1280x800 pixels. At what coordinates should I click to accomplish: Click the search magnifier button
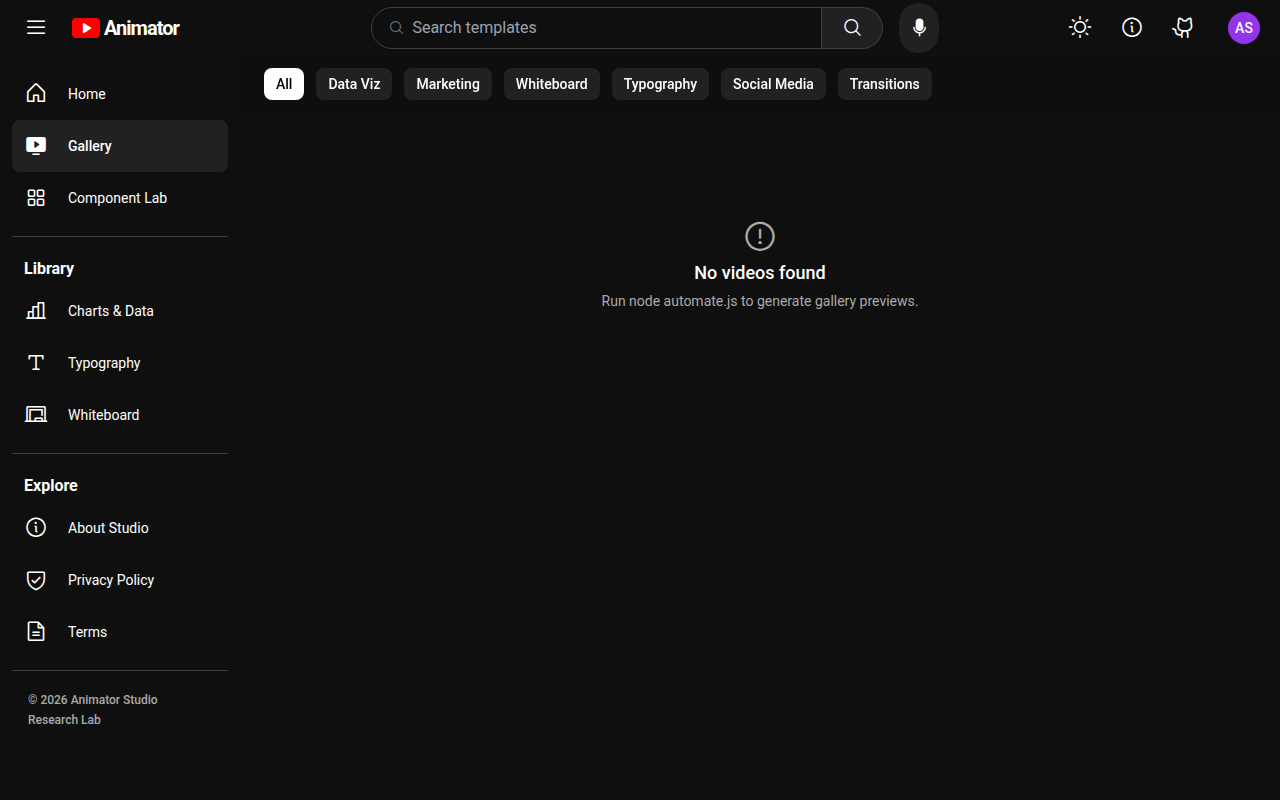(x=852, y=28)
